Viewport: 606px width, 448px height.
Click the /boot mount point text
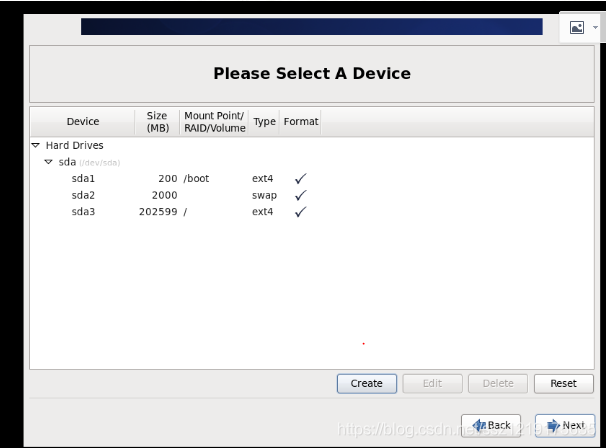coord(196,179)
